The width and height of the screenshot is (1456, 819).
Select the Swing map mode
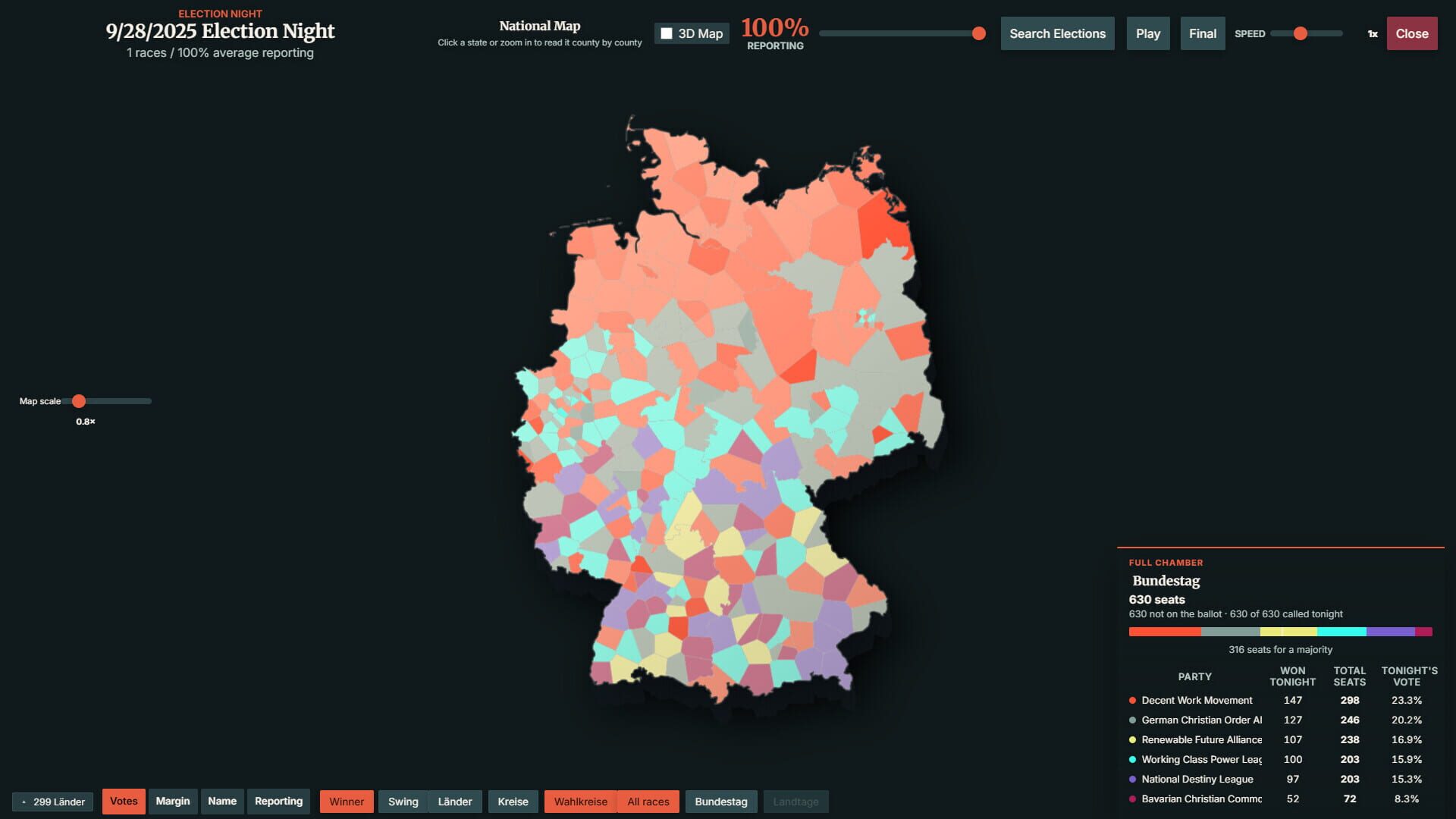(403, 802)
